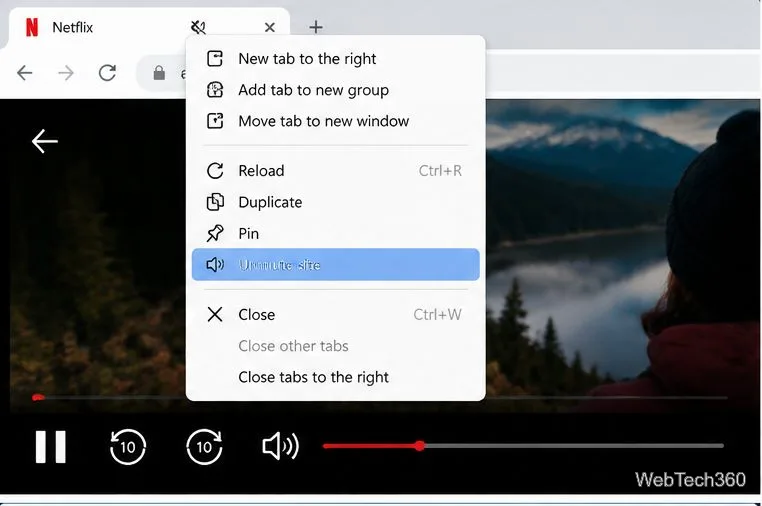Select Move tab to new window
The height and width of the screenshot is (506, 762).
point(335,121)
